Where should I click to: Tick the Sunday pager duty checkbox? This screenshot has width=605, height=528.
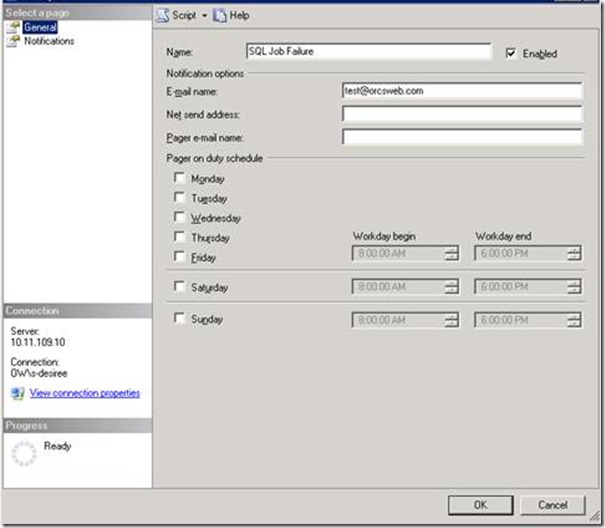(x=179, y=320)
